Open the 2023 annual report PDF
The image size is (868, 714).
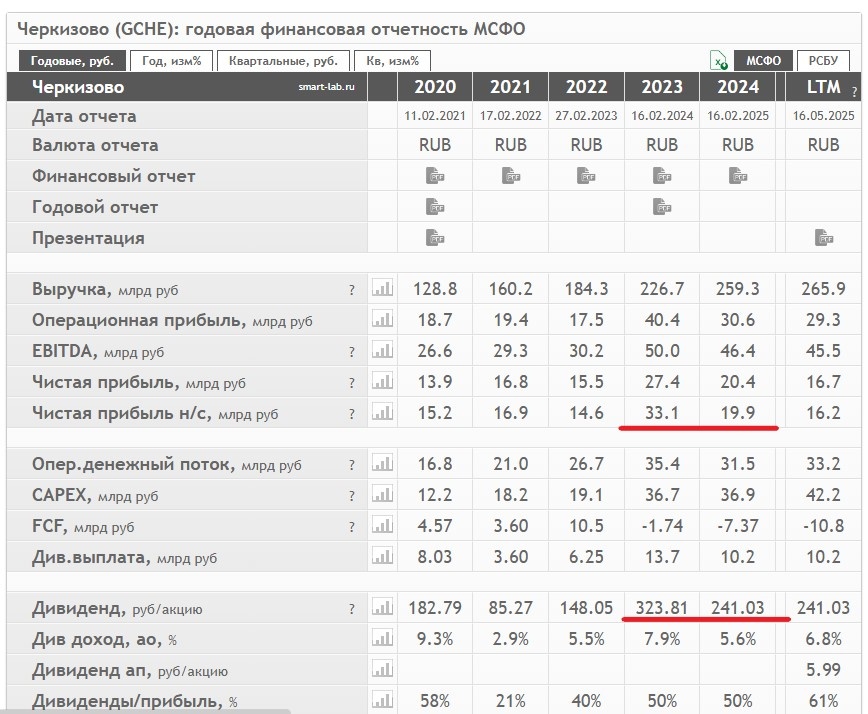point(662,206)
